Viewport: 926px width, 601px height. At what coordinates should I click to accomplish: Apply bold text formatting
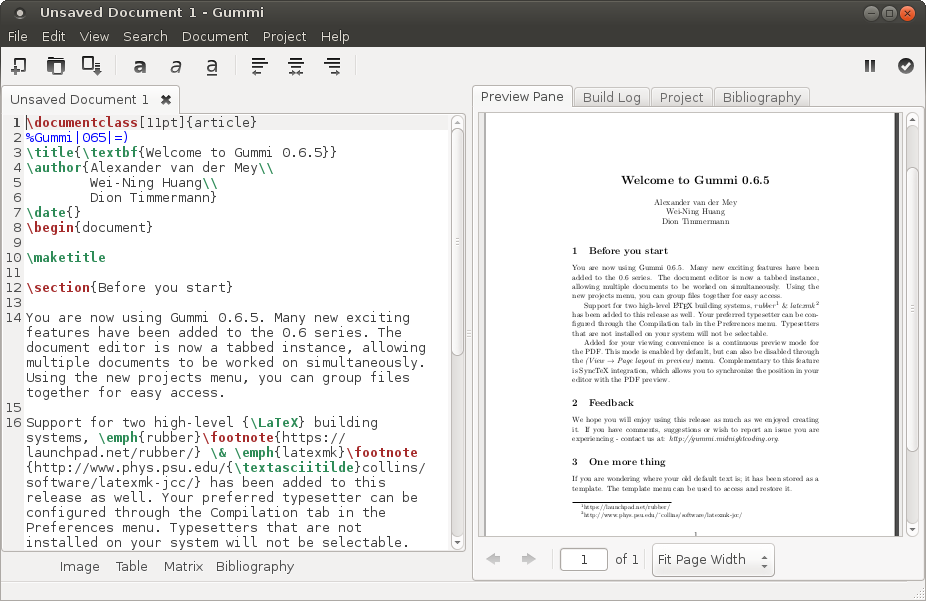139,66
